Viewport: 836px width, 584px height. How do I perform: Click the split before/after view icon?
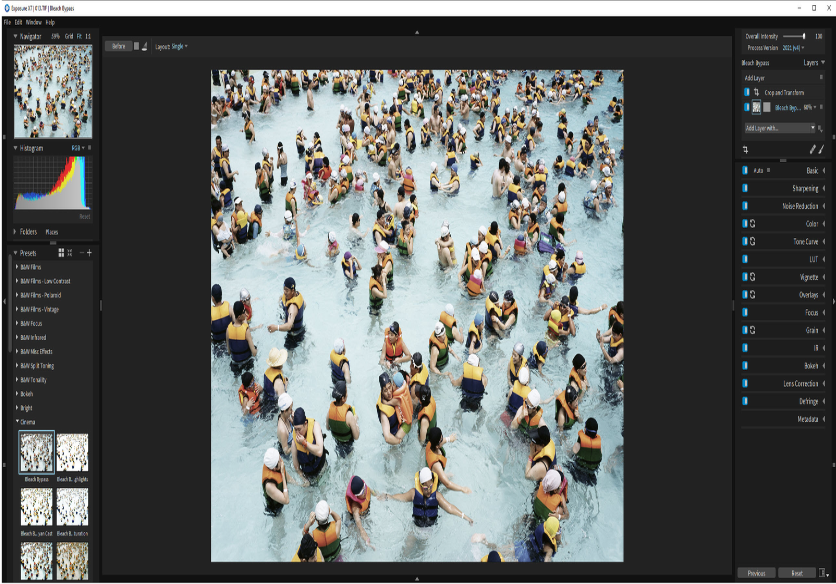tap(136, 46)
